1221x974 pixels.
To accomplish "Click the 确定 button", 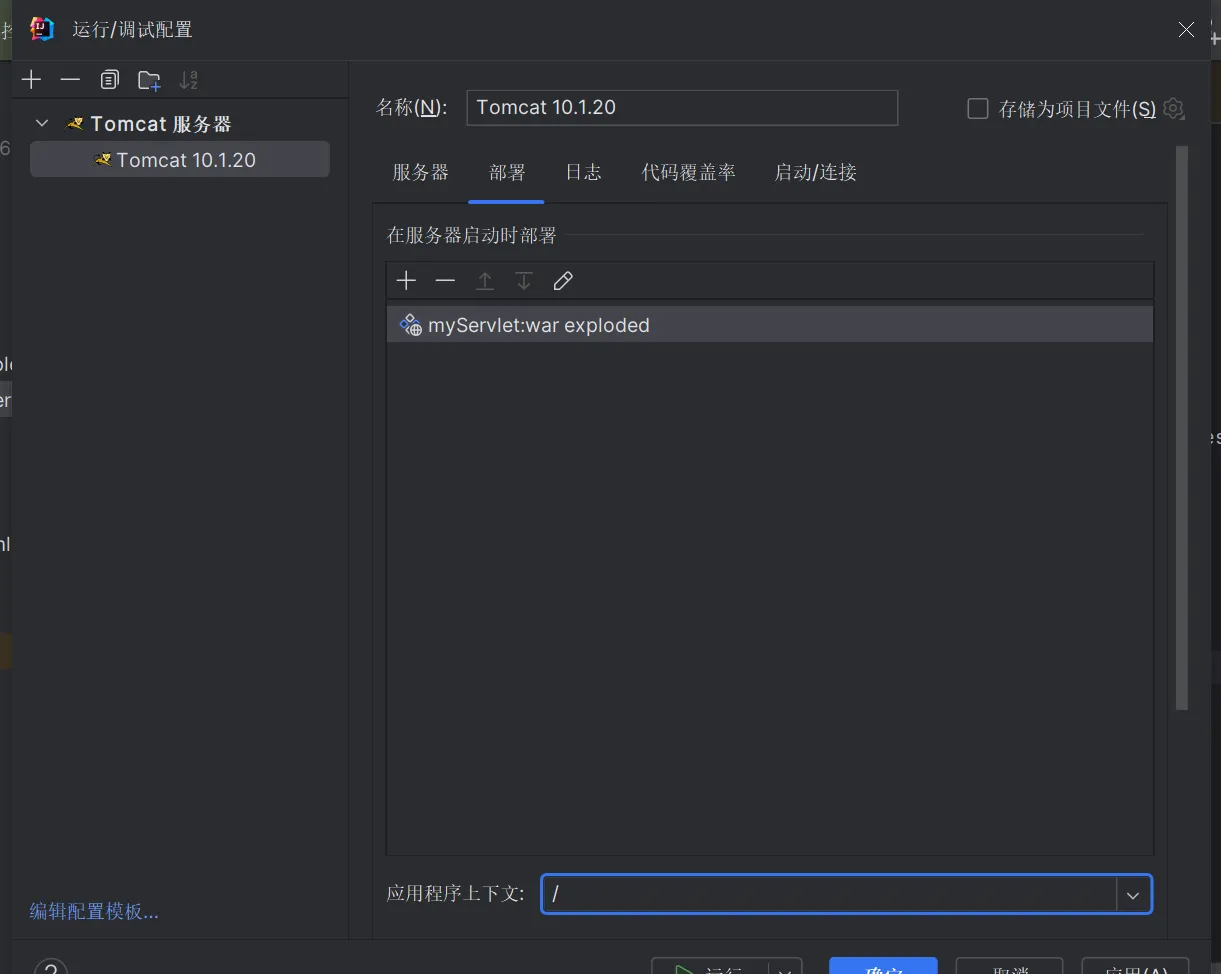I will click(x=883, y=968).
